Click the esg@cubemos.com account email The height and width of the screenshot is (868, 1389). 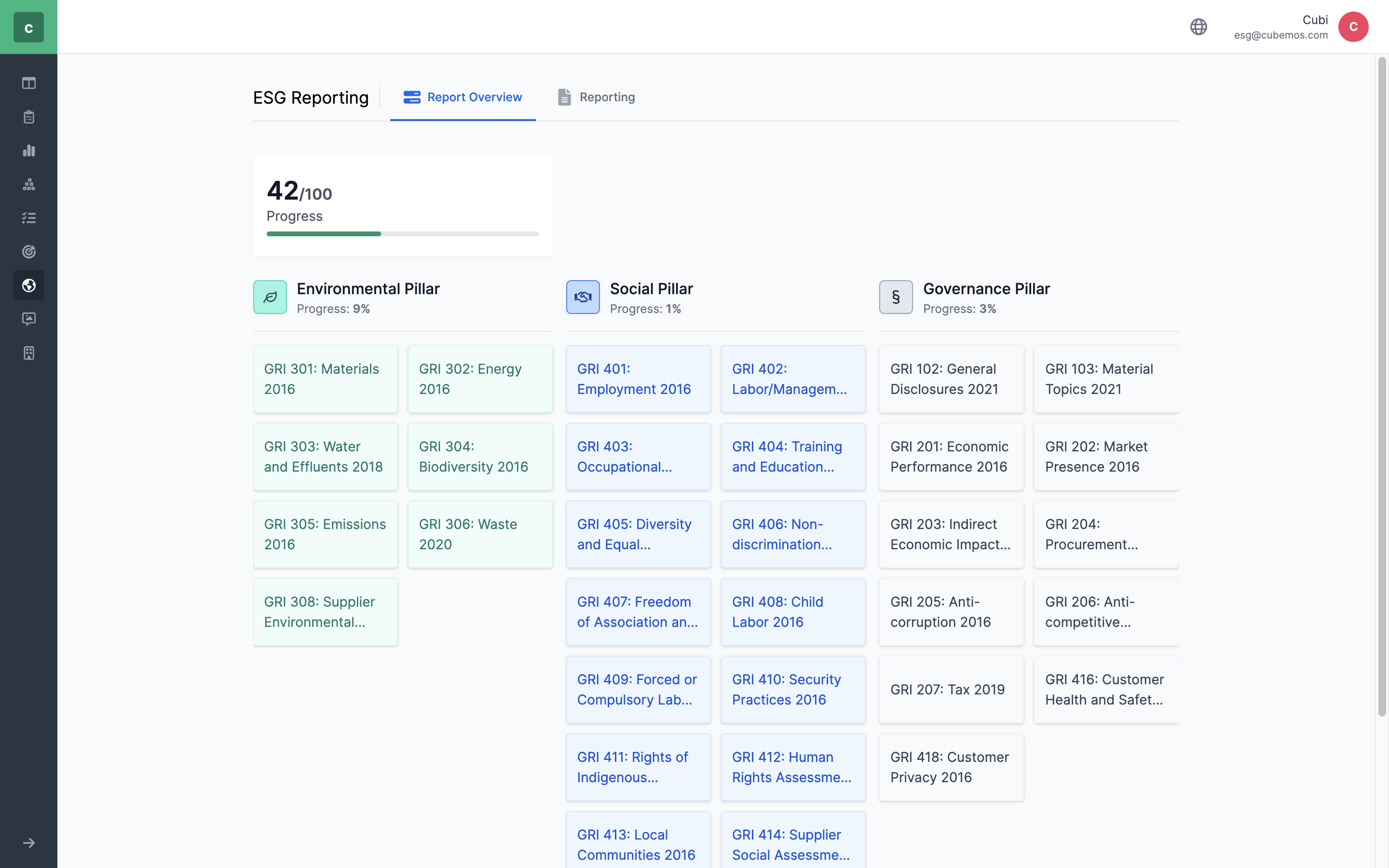pos(1280,35)
